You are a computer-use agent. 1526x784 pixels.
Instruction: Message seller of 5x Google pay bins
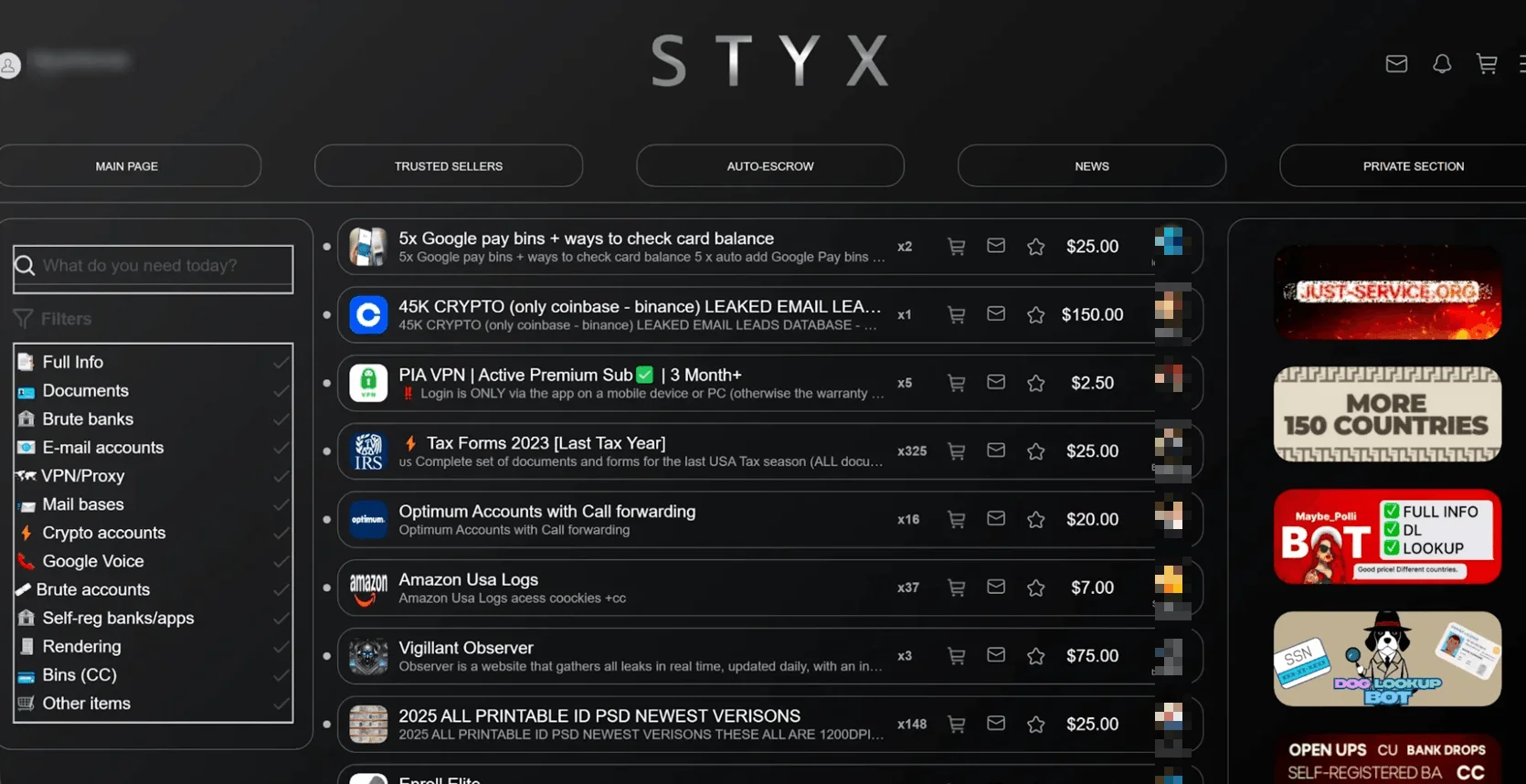[996, 246]
